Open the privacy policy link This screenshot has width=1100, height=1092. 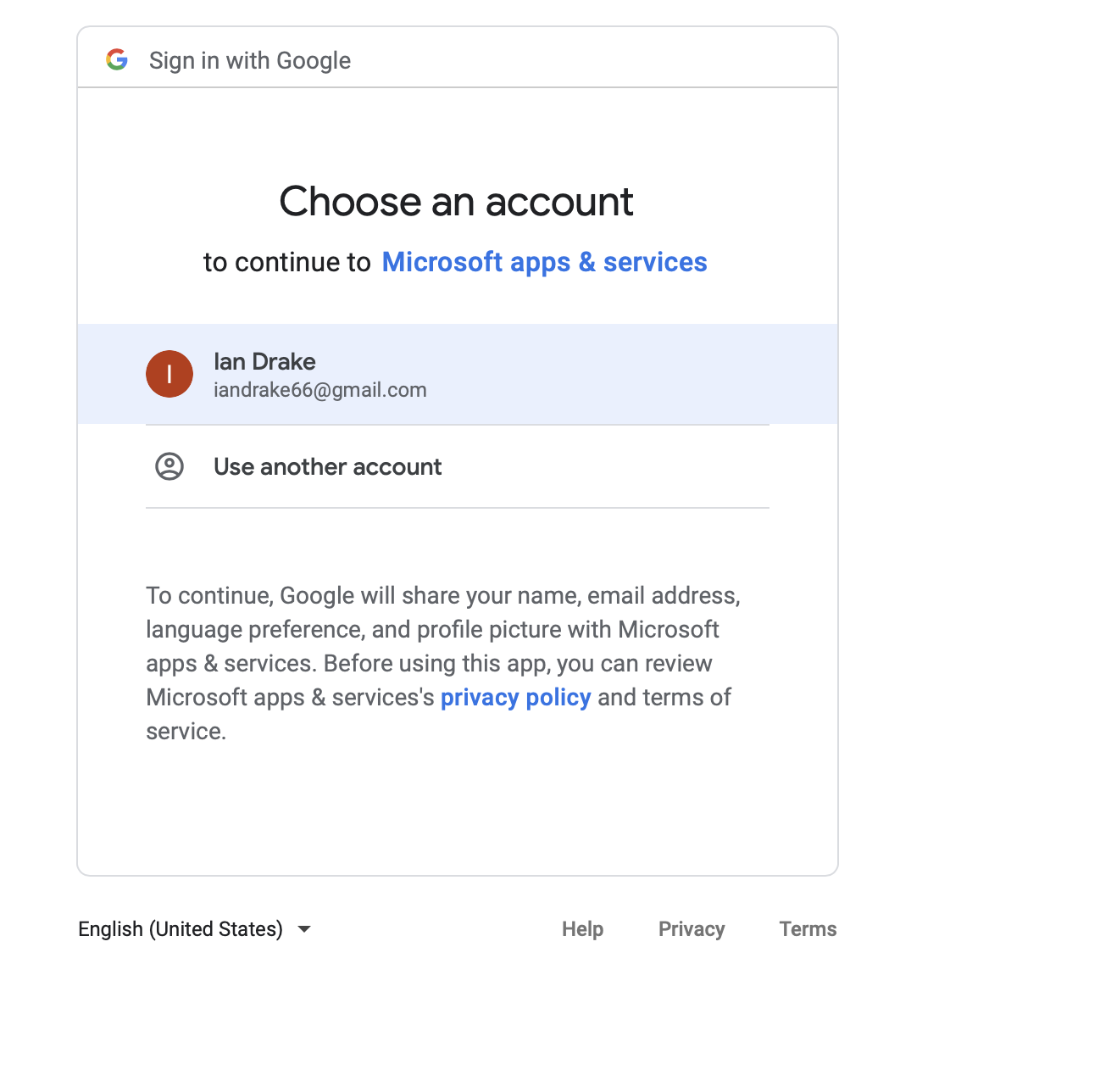coord(515,697)
